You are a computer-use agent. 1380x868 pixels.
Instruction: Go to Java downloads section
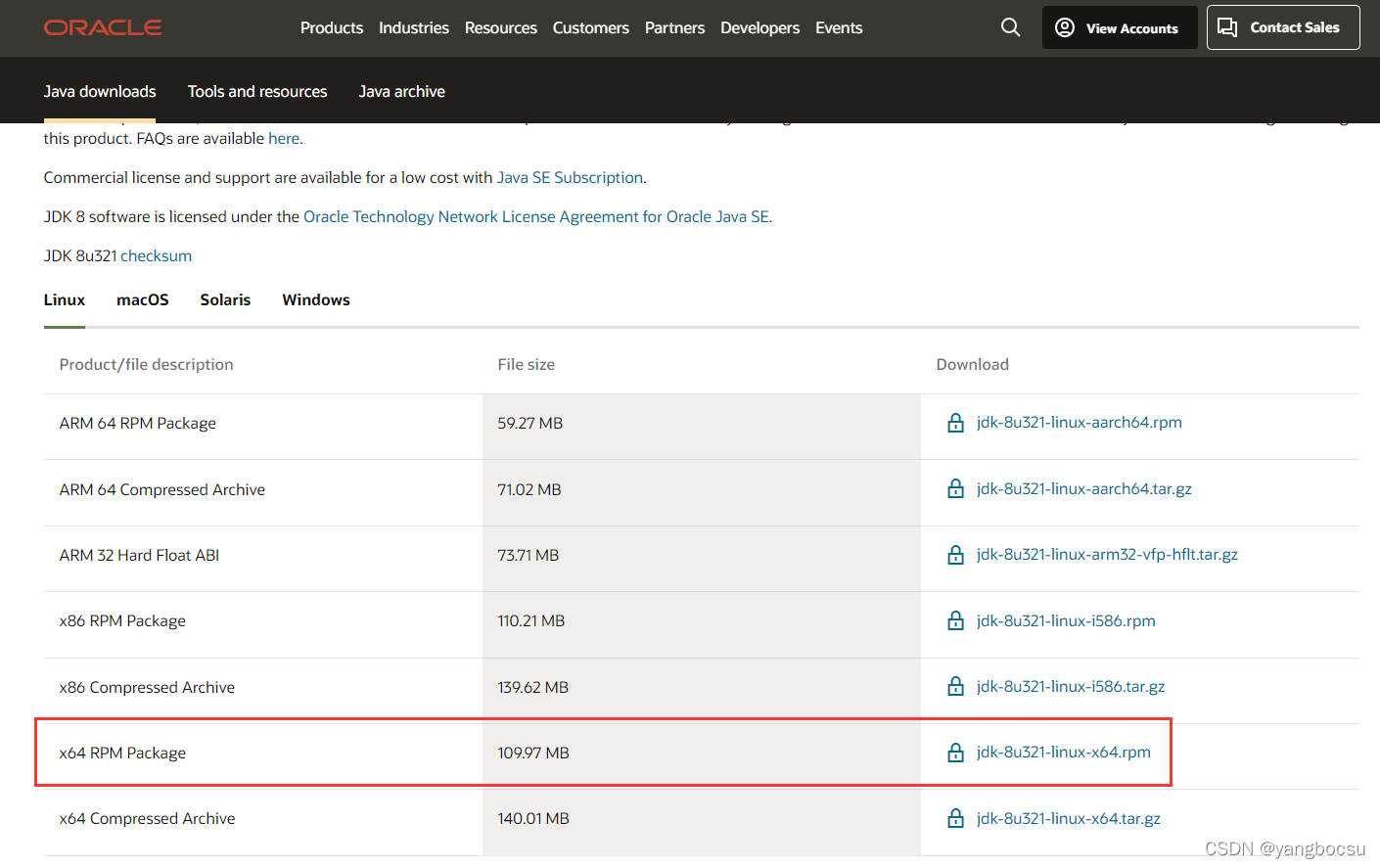(x=100, y=91)
